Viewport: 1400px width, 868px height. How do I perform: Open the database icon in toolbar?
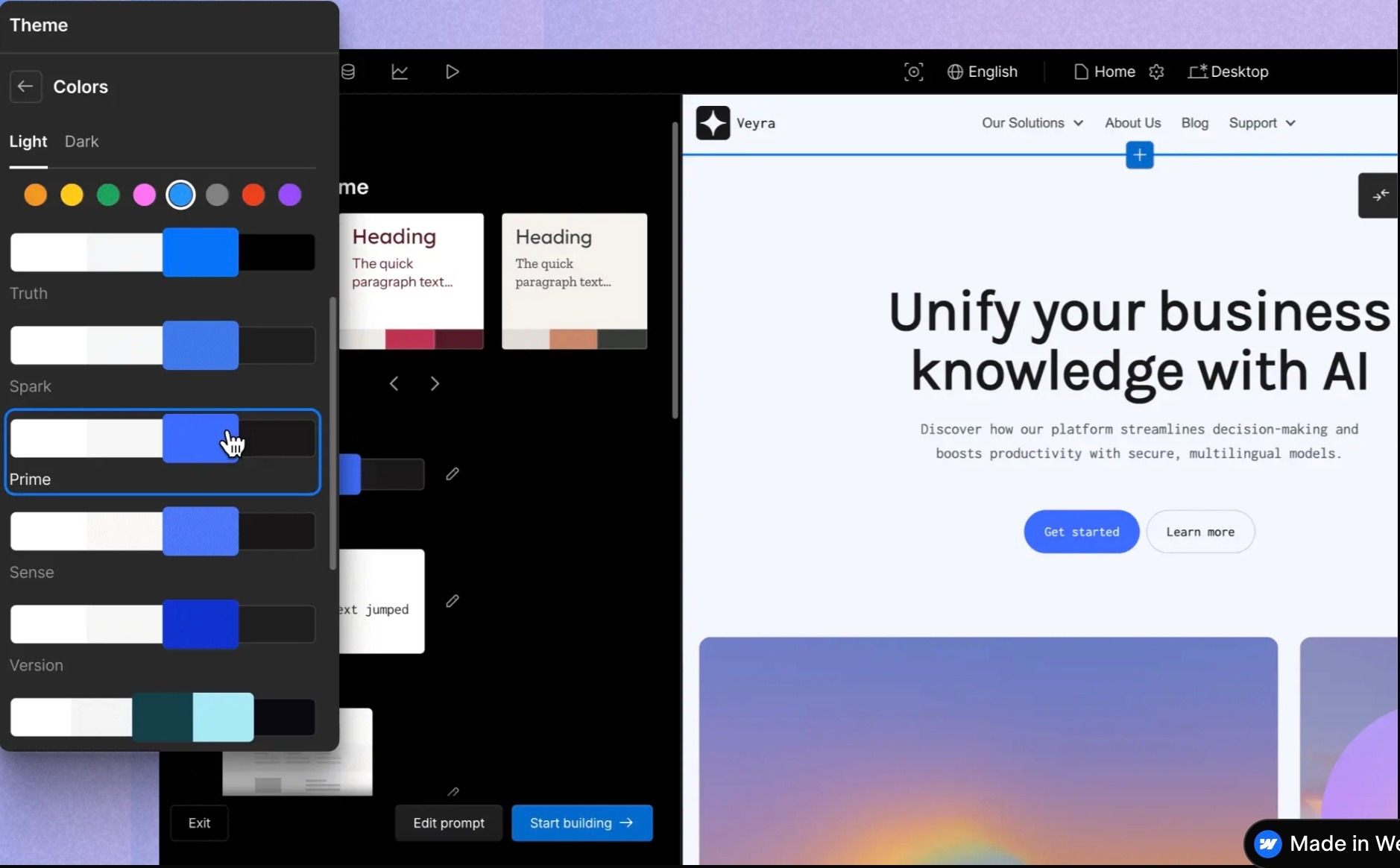pyautogui.click(x=347, y=72)
